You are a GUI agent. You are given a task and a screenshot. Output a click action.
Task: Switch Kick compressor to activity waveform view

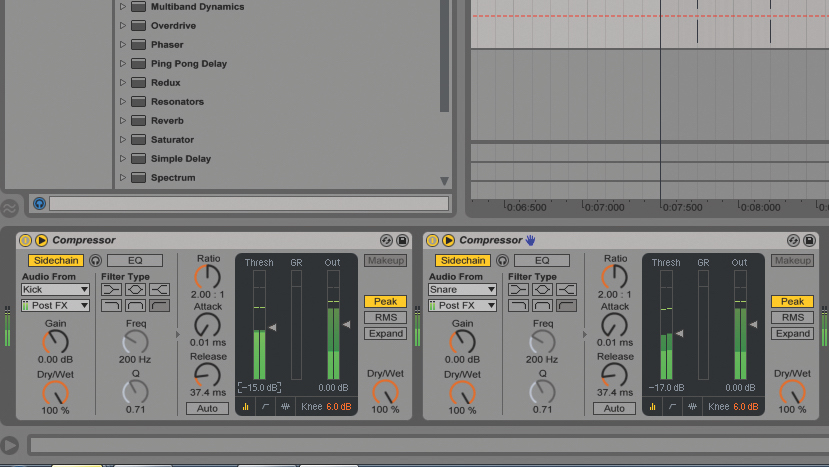(285, 407)
